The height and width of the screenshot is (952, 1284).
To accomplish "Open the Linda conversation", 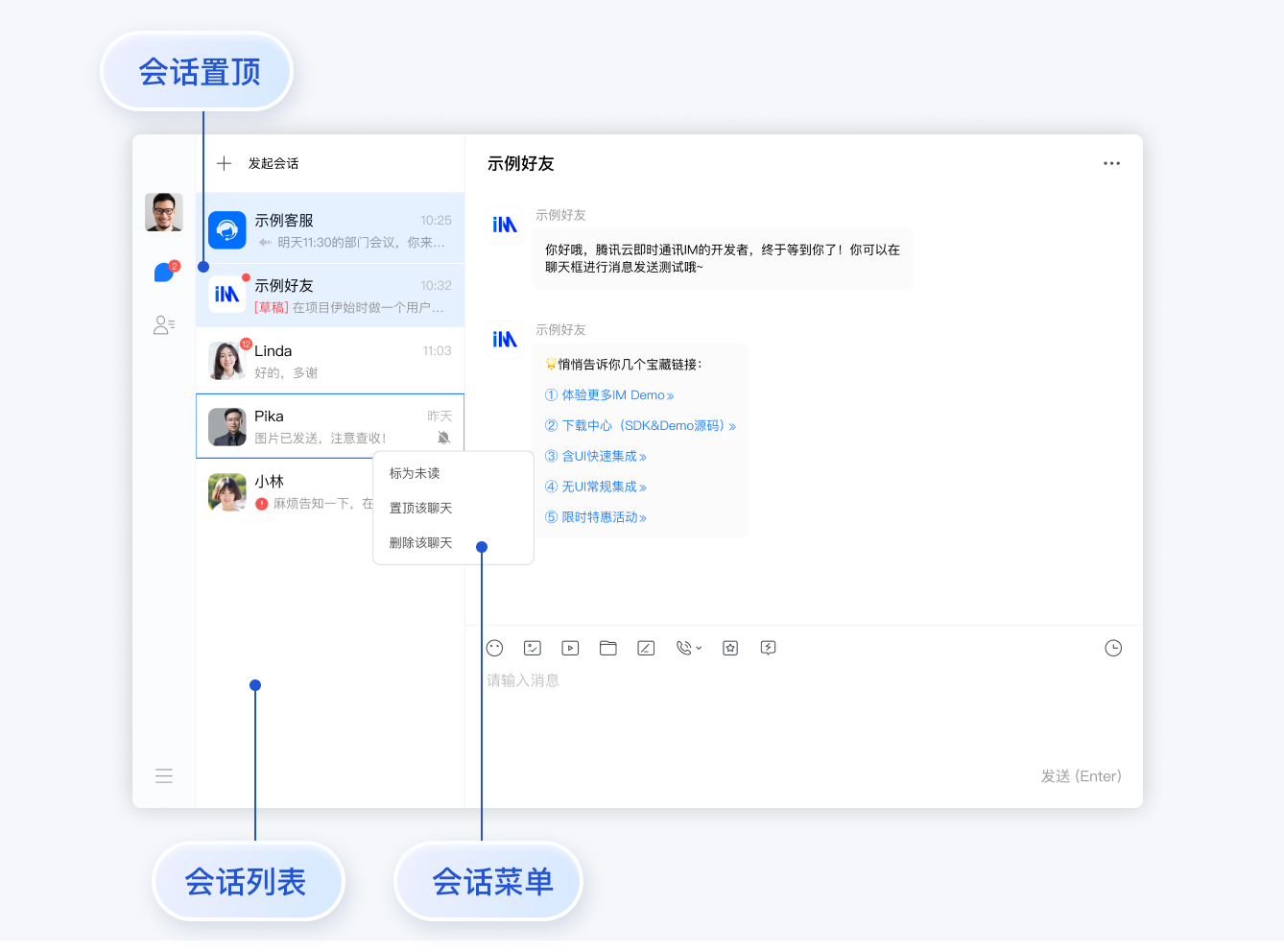I will pyautogui.click(x=330, y=360).
